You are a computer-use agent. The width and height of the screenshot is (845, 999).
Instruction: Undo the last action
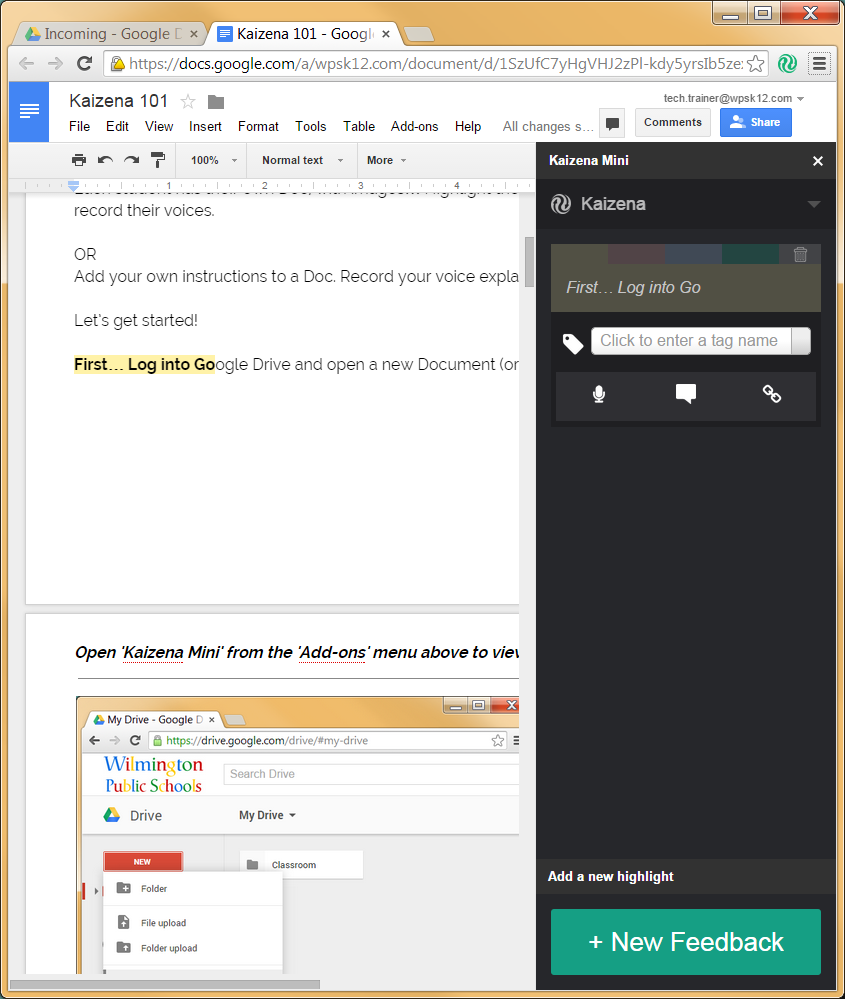click(105, 160)
